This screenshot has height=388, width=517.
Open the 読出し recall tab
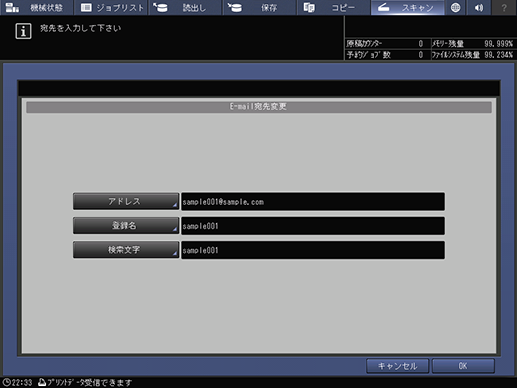tap(185, 7)
